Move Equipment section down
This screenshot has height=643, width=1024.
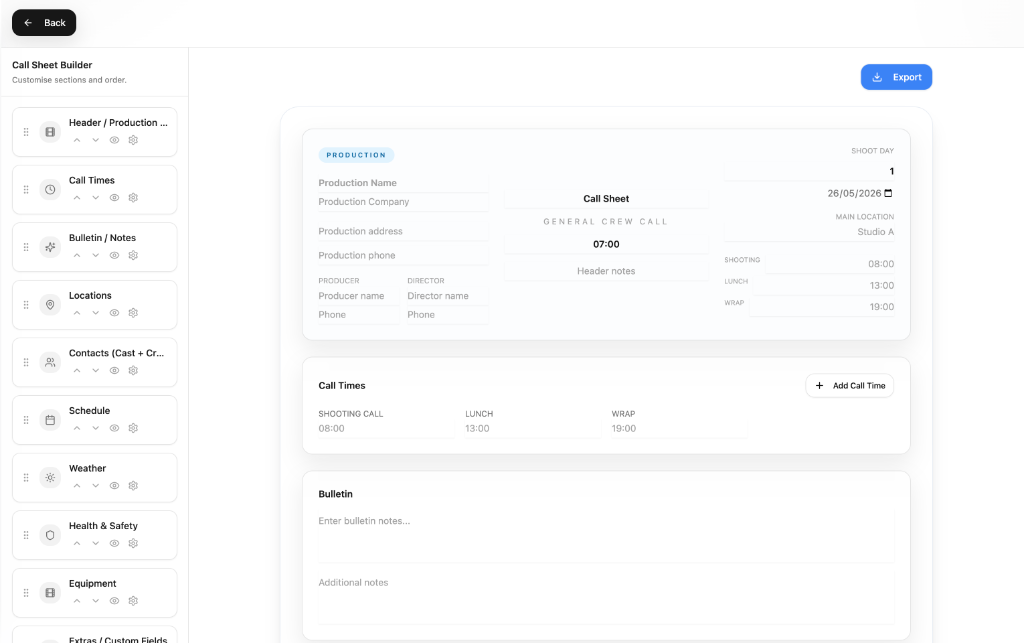click(x=95, y=601)
